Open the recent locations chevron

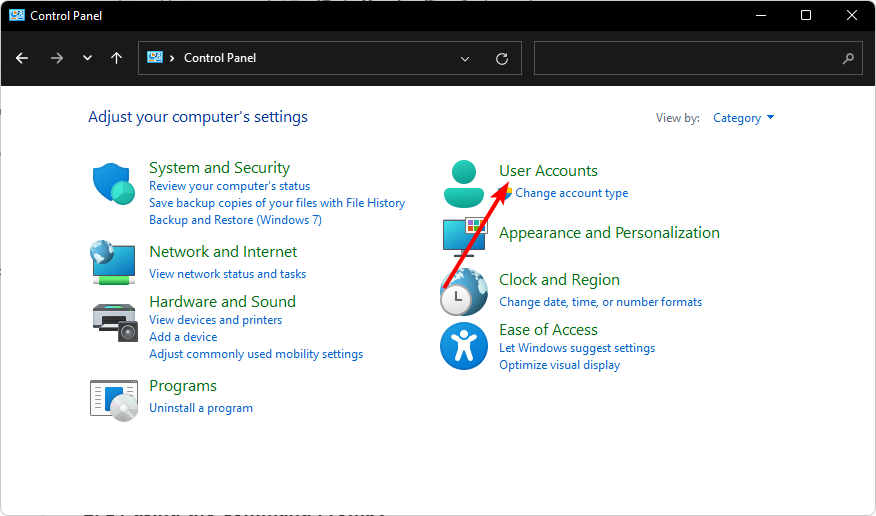pos(87,58)
